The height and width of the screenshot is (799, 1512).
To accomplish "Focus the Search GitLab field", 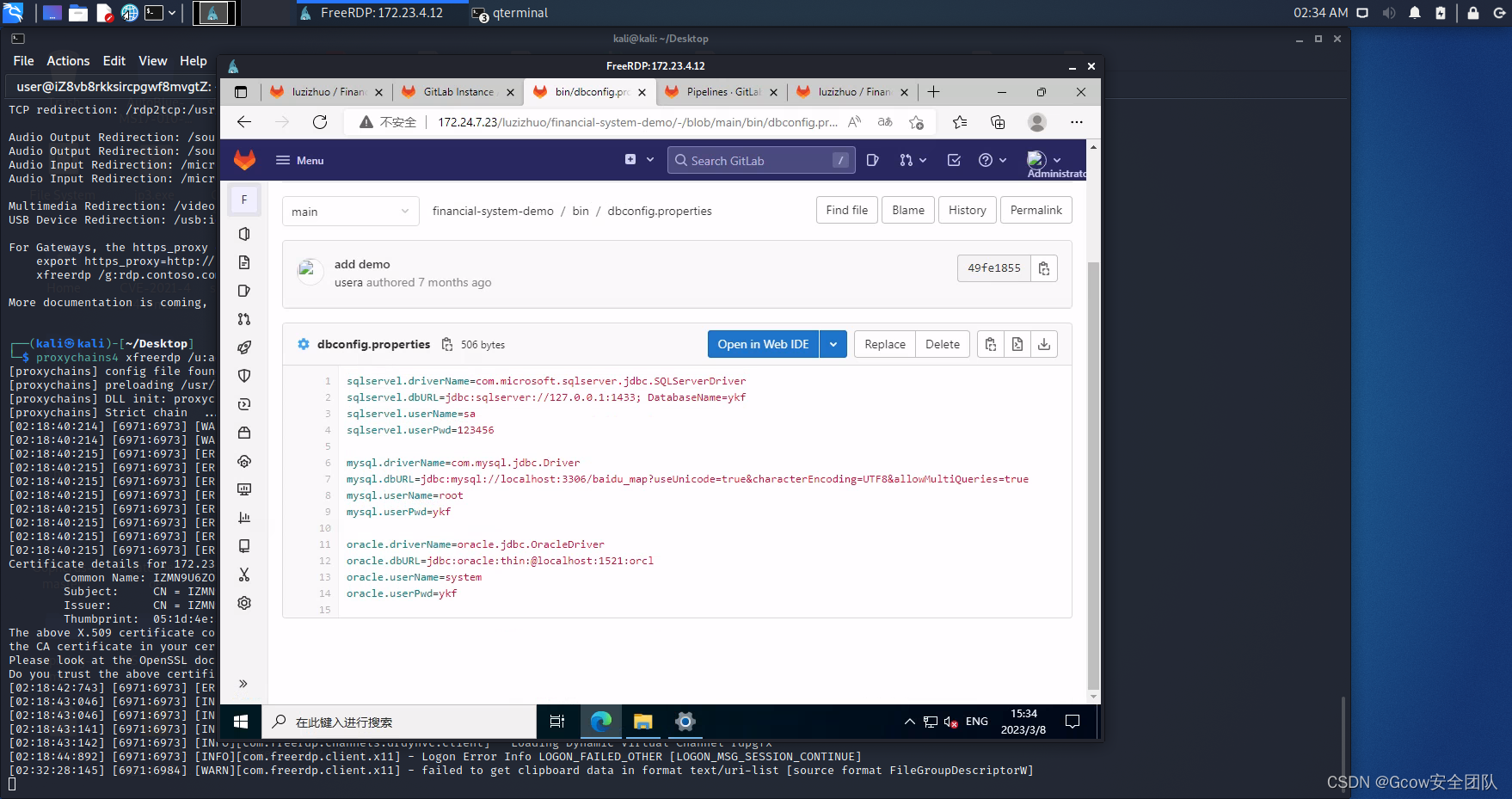I will coord(761,161).
